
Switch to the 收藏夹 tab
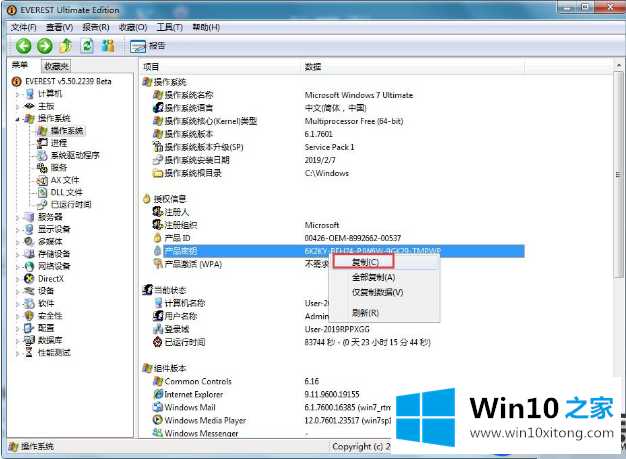56,66
